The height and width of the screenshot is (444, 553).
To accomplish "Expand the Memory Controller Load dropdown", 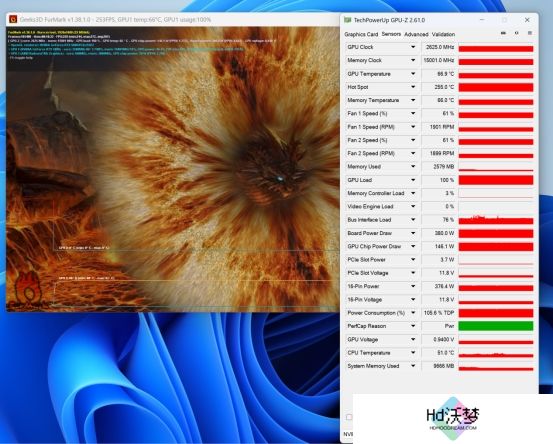I will pyautogui.click(x=413, y=193).
